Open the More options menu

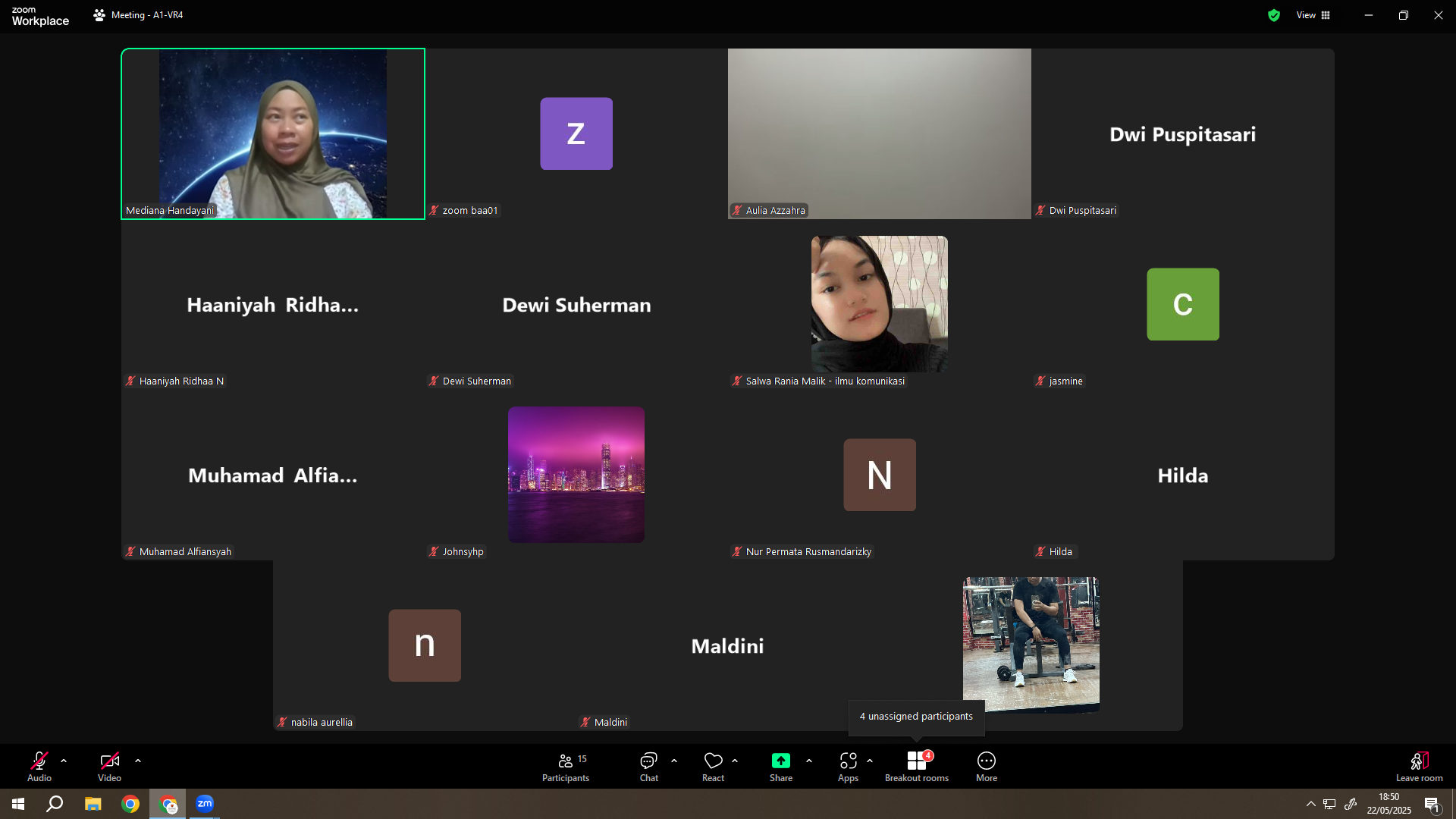pos(987,766)
